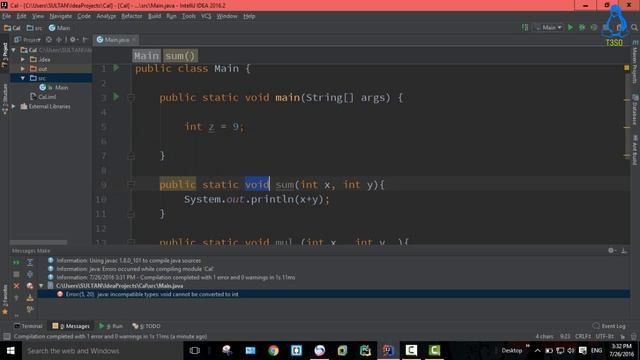Screen dimensions: 640x360
Task: Hide the Project panel using the hide icon
Action: 85,40
